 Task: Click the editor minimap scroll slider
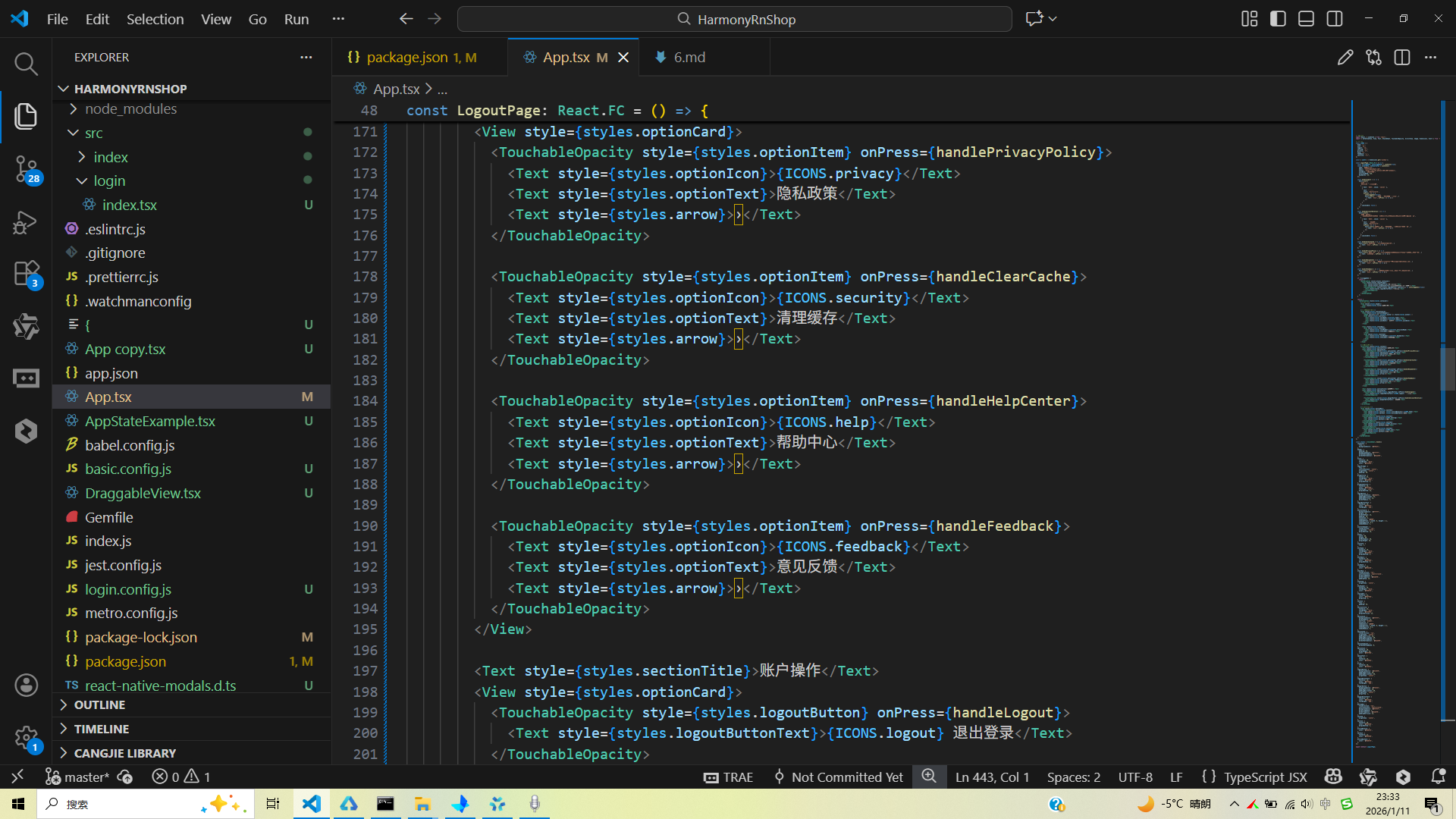click(x=1447, y=369)
